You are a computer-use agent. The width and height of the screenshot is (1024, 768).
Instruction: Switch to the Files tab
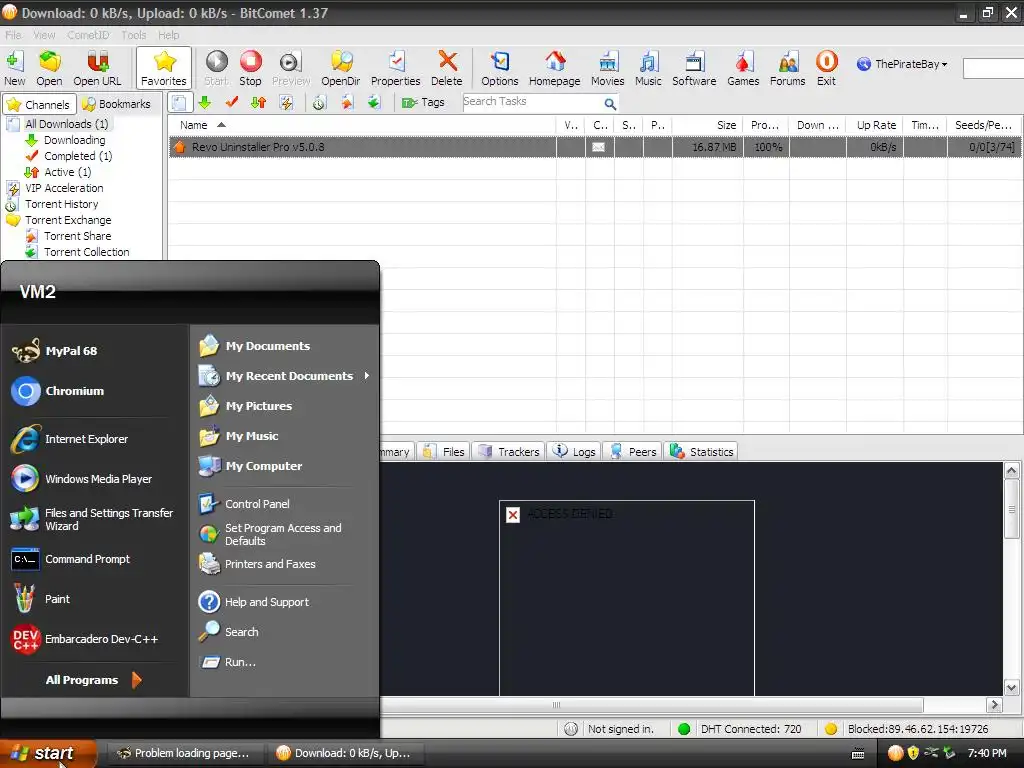[443, 452]
